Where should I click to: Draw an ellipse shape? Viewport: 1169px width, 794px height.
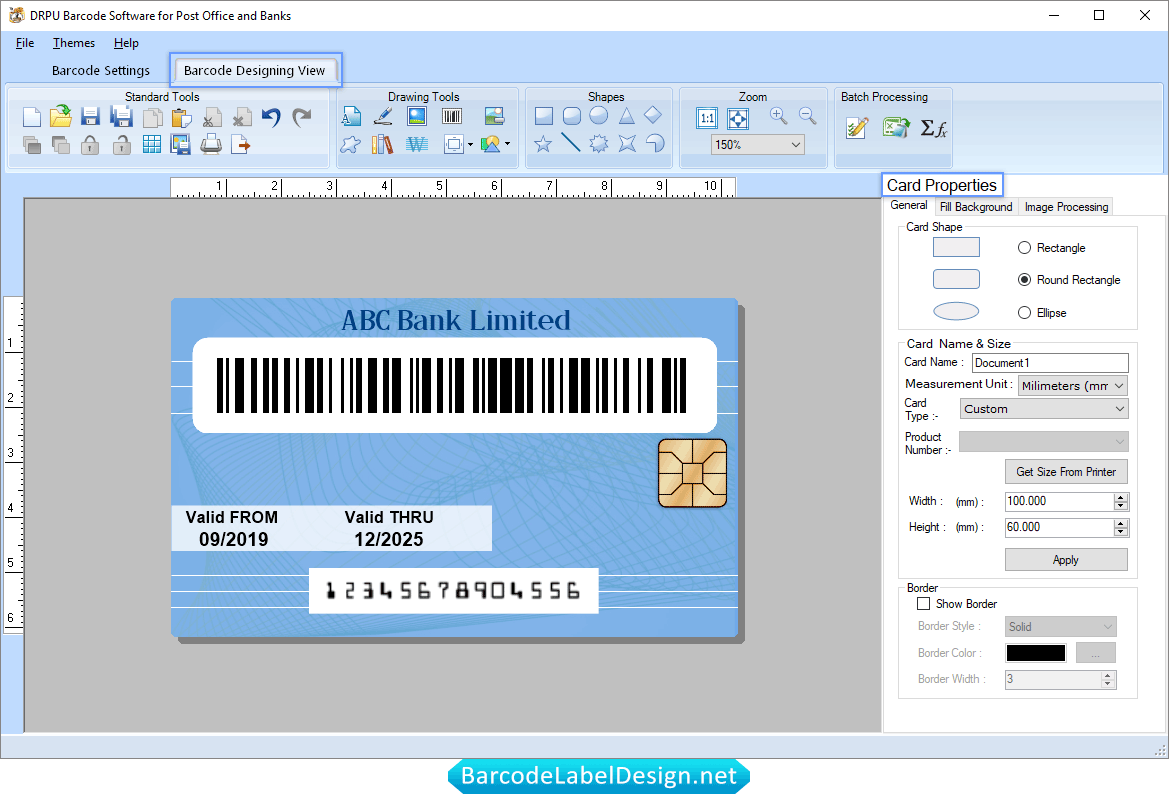coord(599,116)
